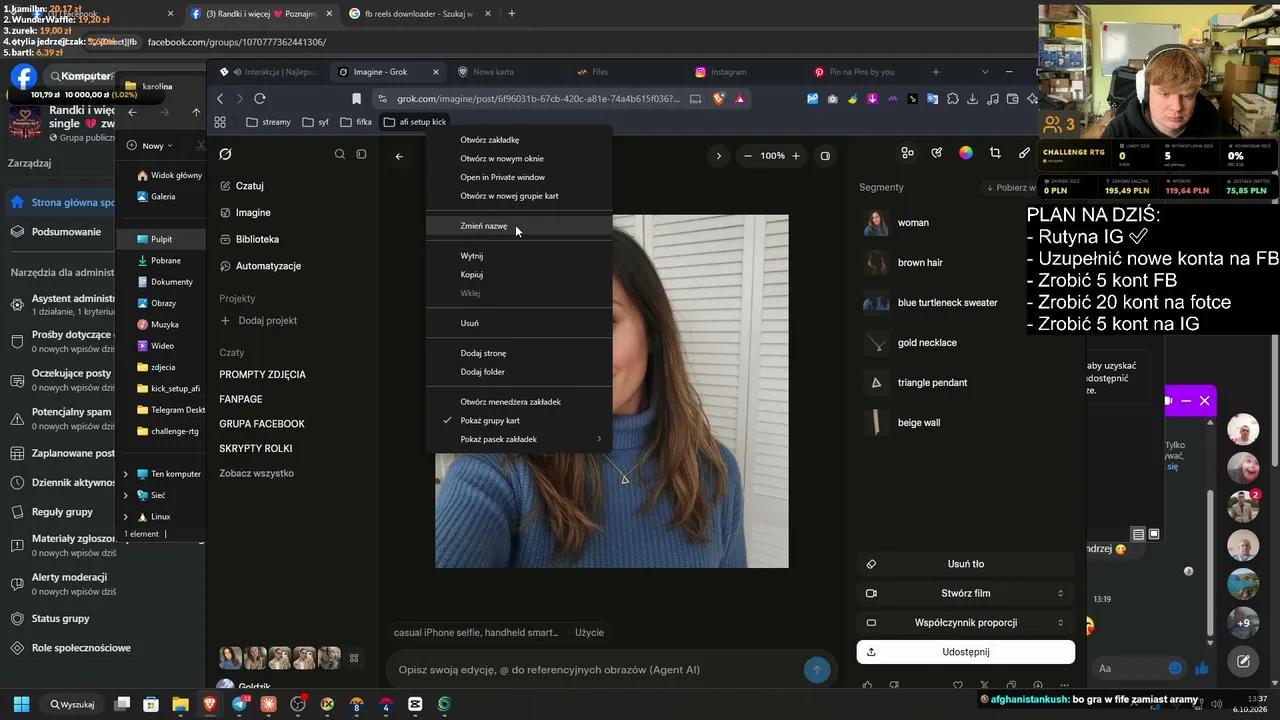
Task: Open the PROMPTY ZDJĘCIA chat
Action: (x=263, y=374)
